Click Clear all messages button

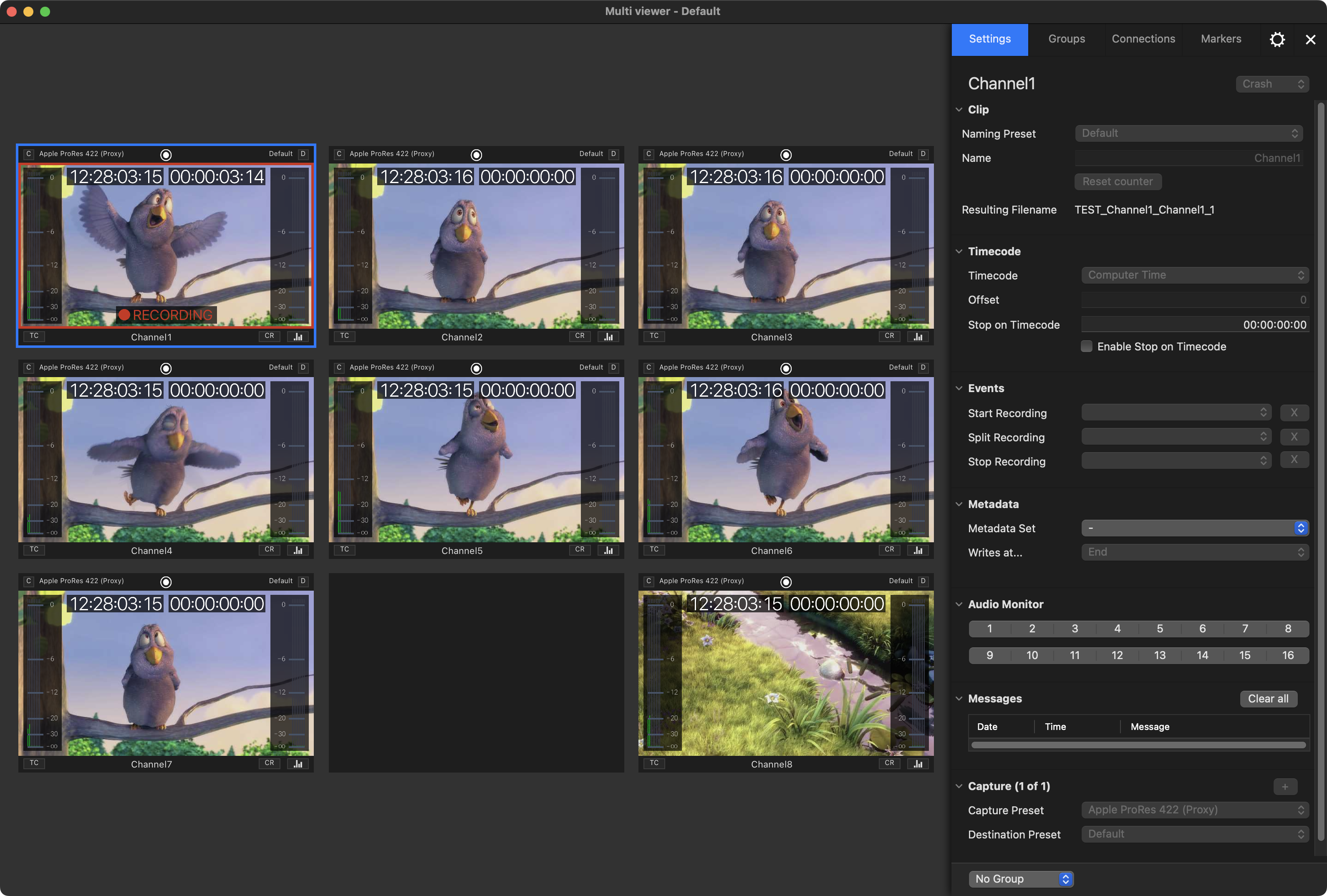(x=1268, y=699)
